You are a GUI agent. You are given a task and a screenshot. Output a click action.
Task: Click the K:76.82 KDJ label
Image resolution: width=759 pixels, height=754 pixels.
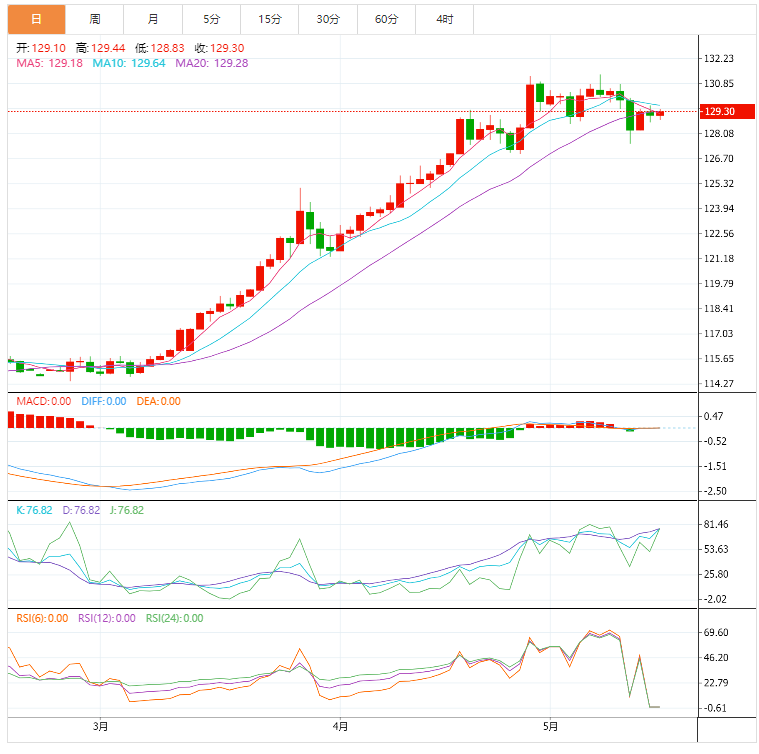pyautogui.click(x=34, y=510)
